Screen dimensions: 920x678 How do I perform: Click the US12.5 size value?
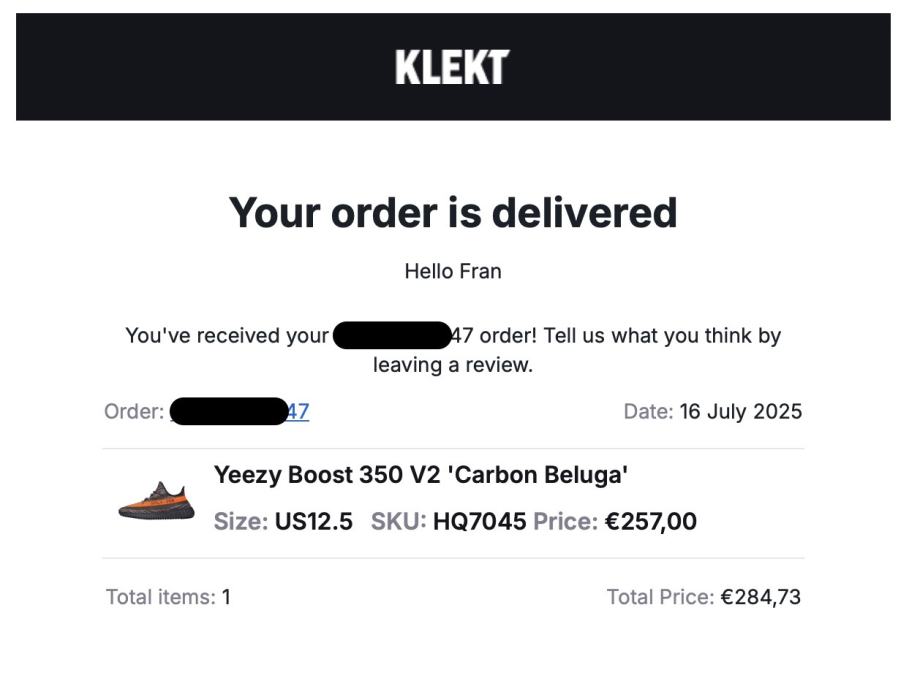click(x=313, y=521)
